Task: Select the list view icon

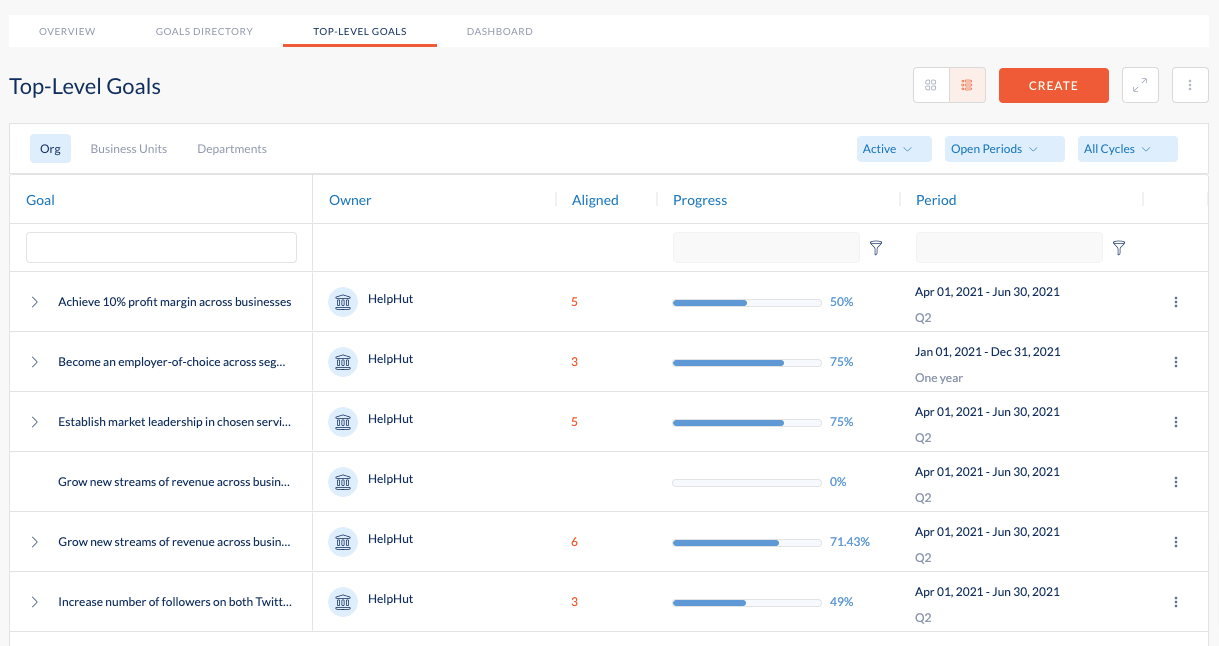Action: click(967, 85)
